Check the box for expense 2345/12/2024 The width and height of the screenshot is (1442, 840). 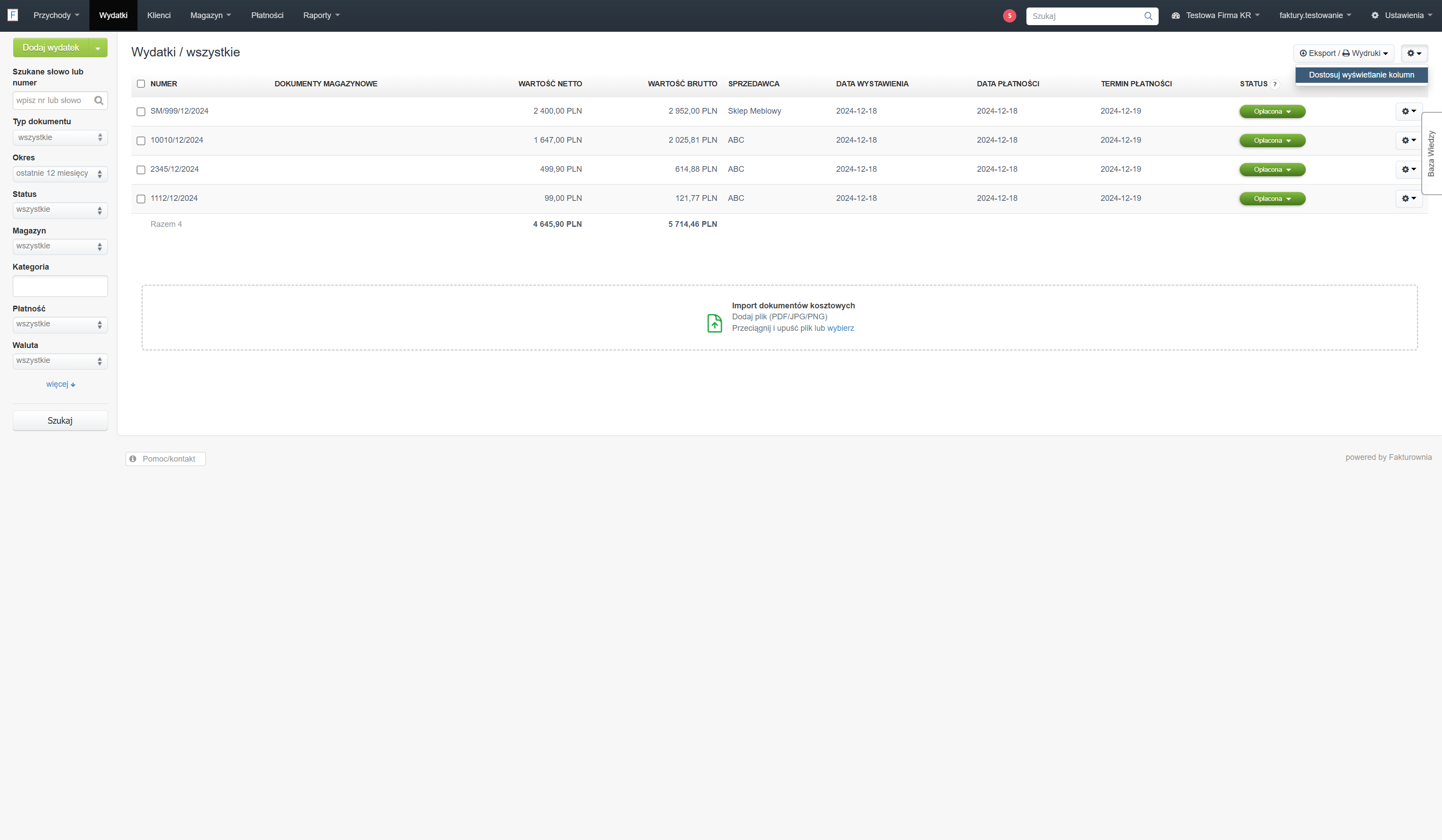coord(141,170)
